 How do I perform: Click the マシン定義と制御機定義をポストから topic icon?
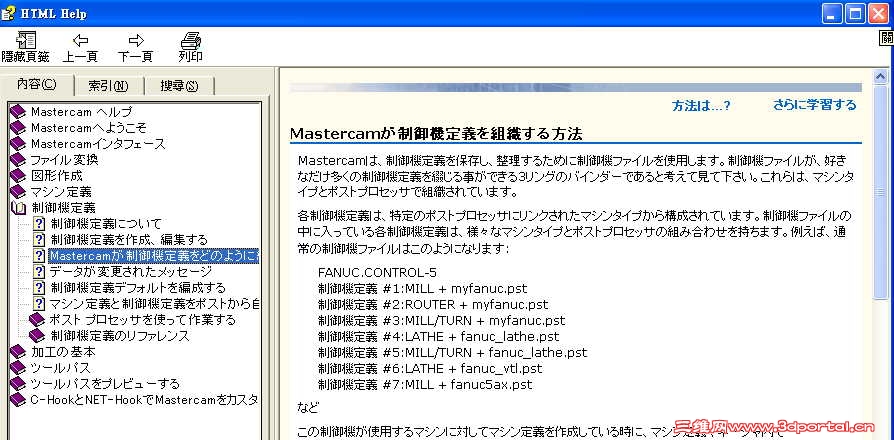tap(39, 303)
